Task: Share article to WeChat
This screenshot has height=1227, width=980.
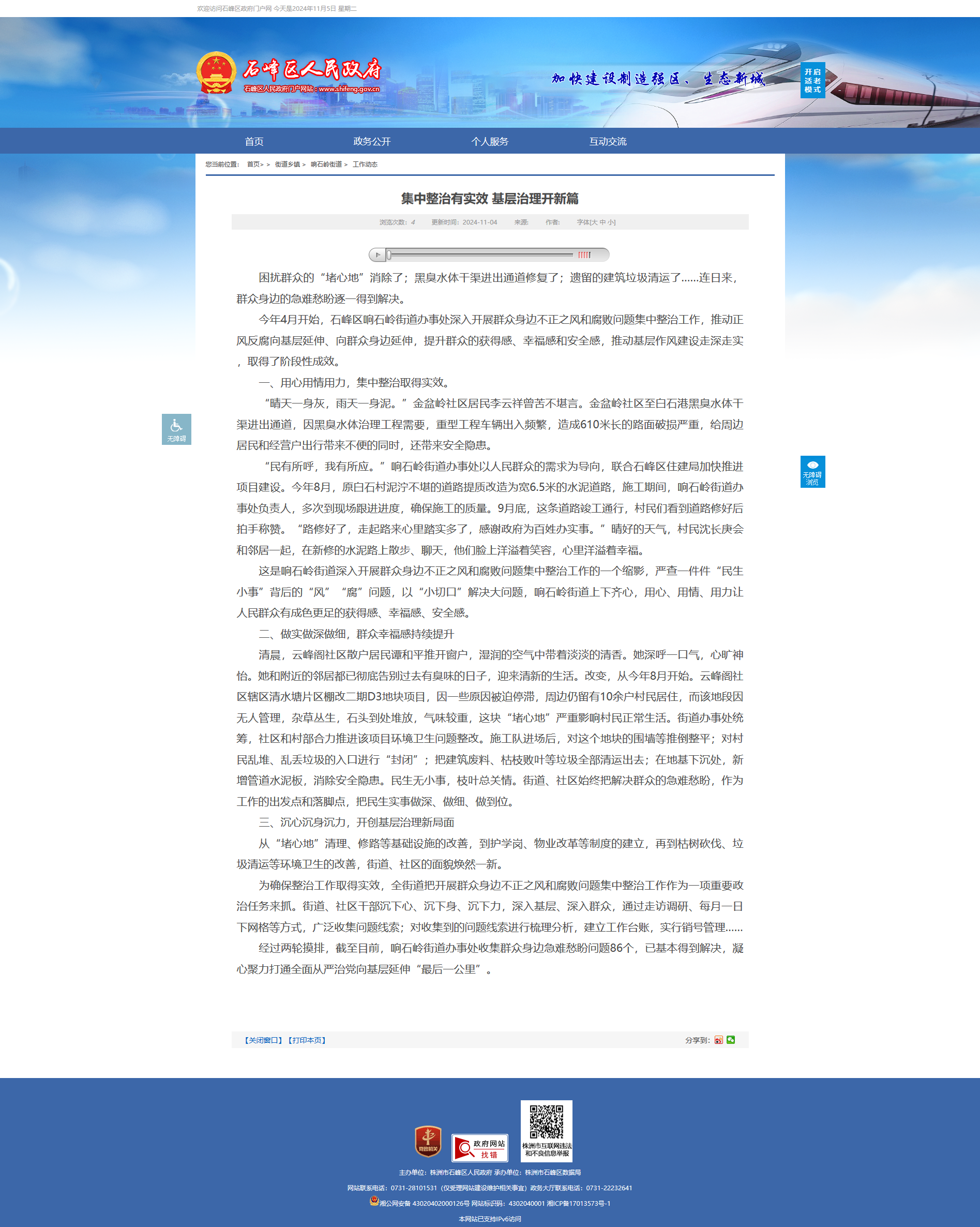Action: coord(731,1040)
